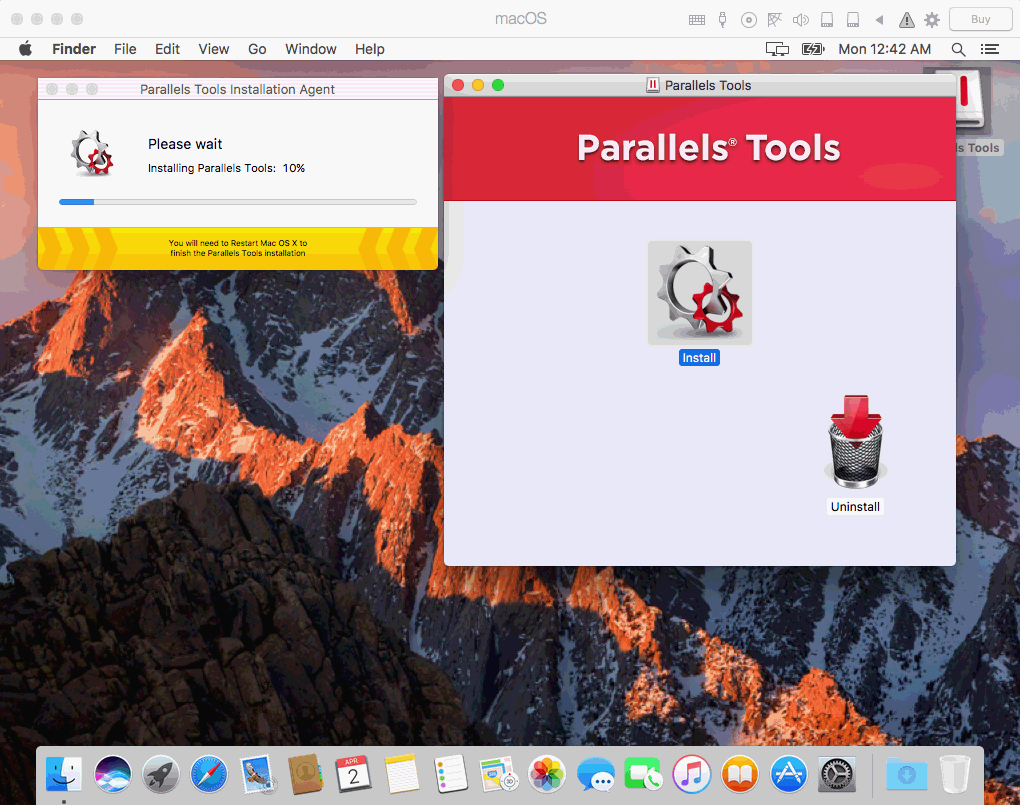Minimize the Parallels Tools window

click(x=478, y=85)
